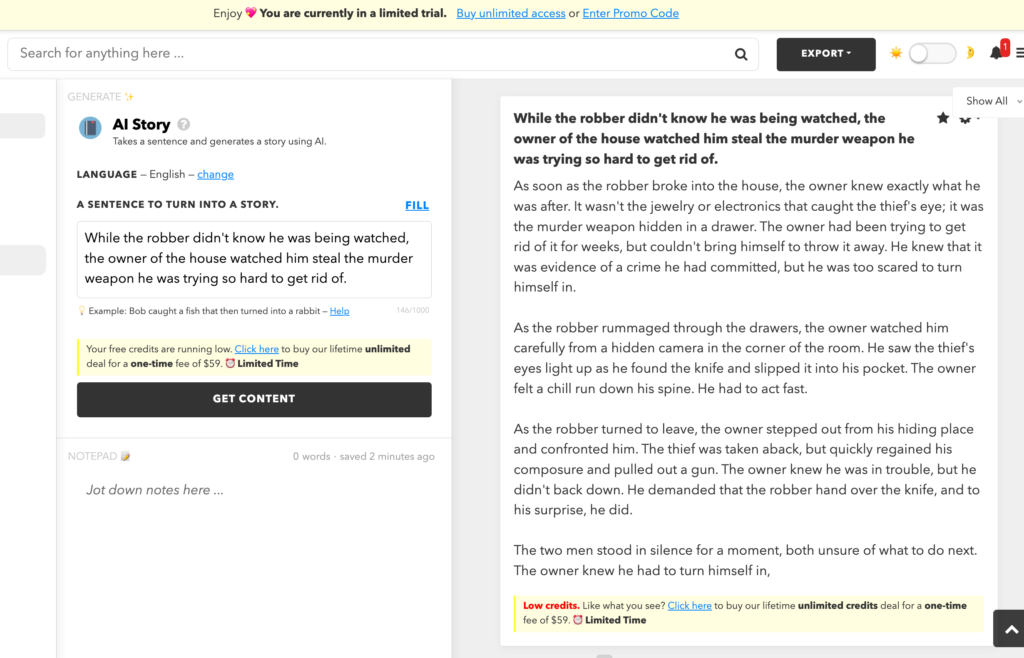
Task: Click the sun light-mode icon
Action: (x=896, y=53)
